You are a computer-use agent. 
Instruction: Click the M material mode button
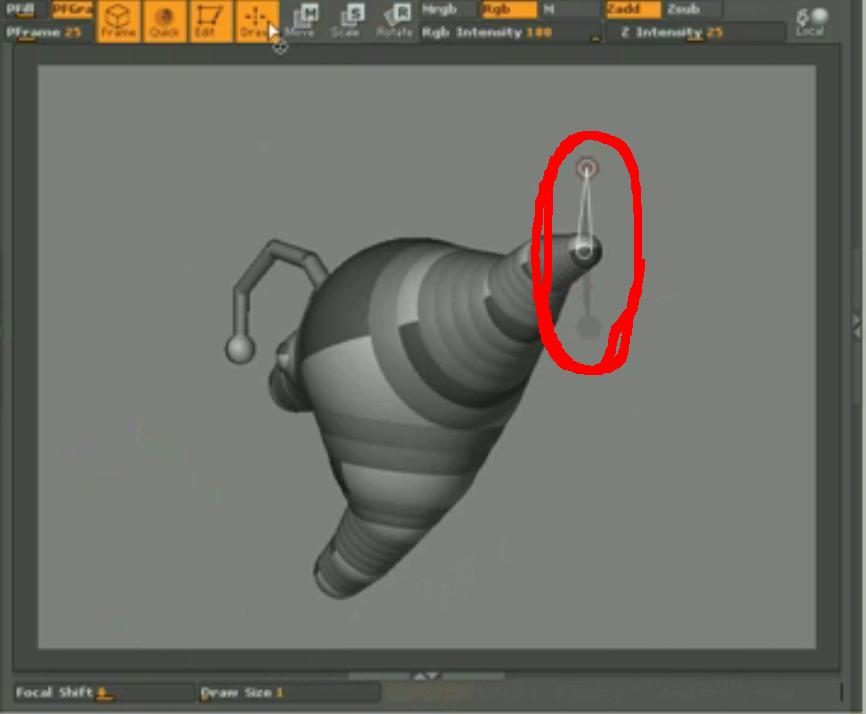point(568,10)
